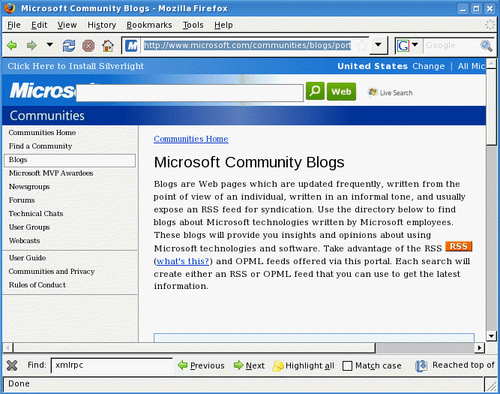Click the 'what's this?' link

point(183,261)
